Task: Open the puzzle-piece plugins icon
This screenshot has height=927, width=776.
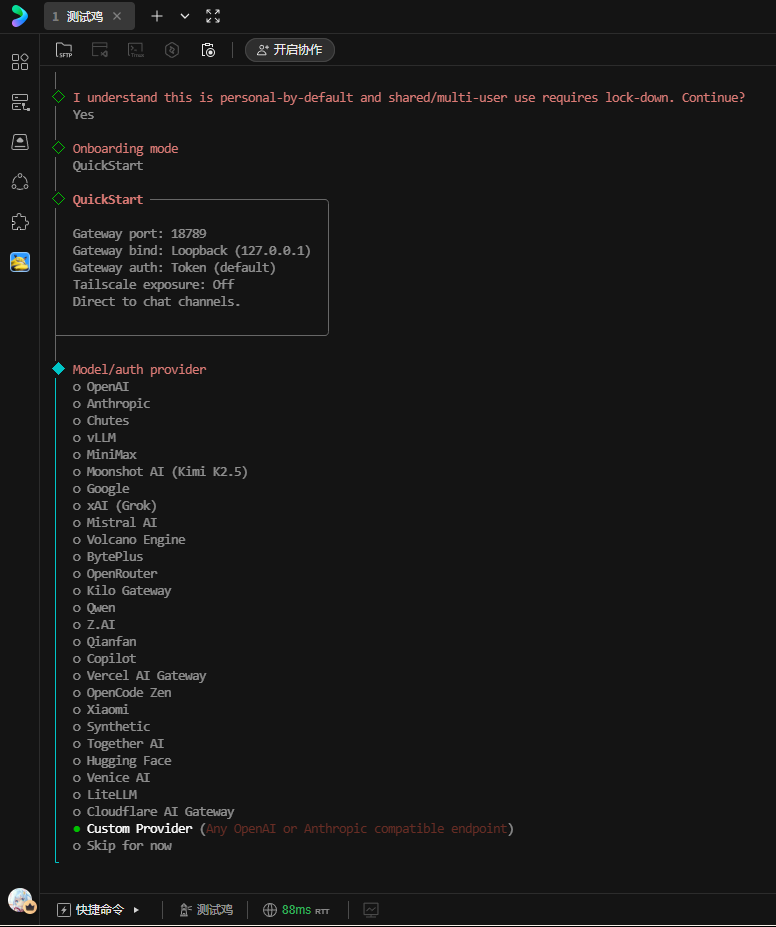Action: coord(20,221)
